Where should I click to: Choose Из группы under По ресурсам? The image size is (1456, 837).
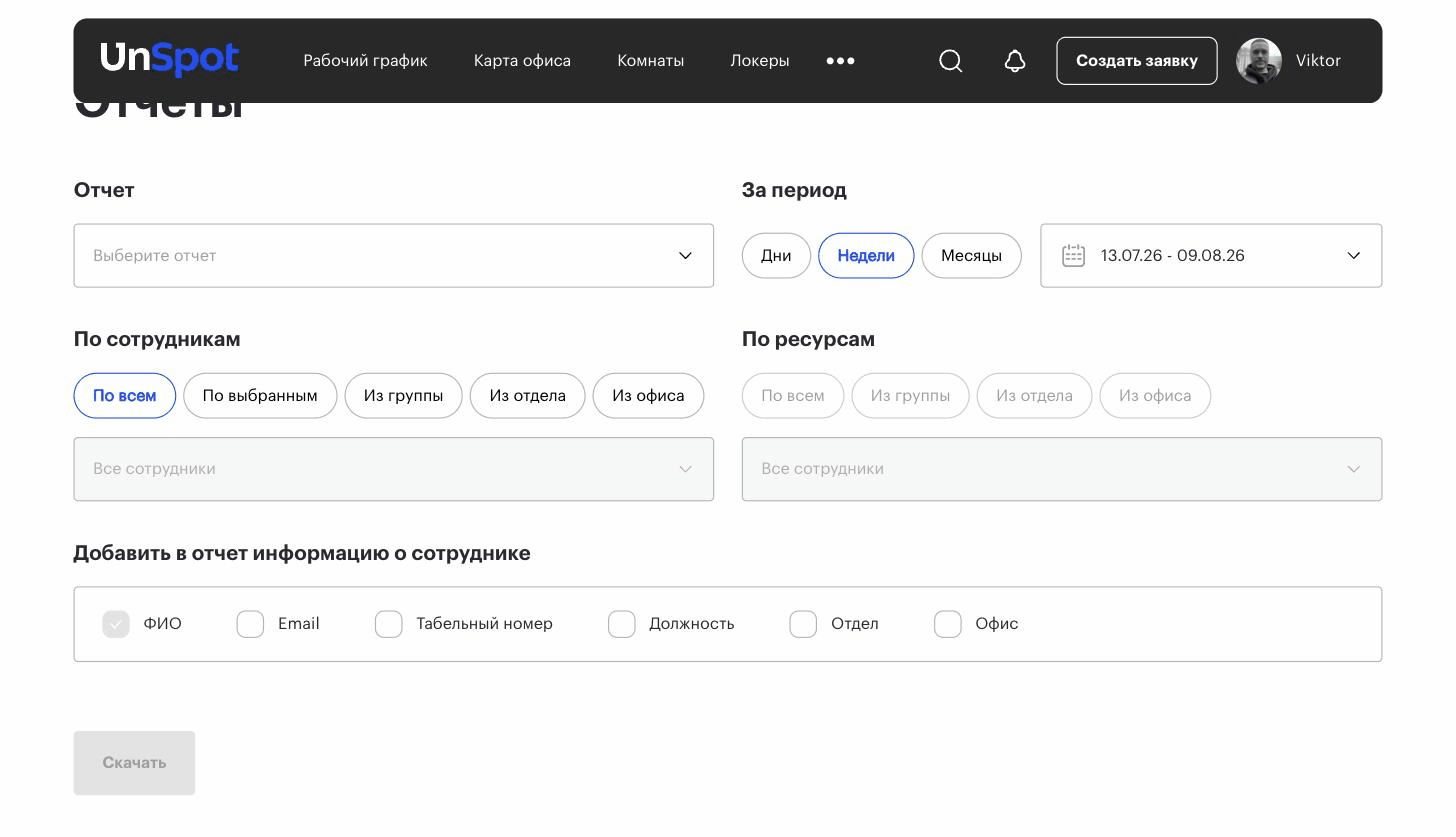(x=910, y=396)
